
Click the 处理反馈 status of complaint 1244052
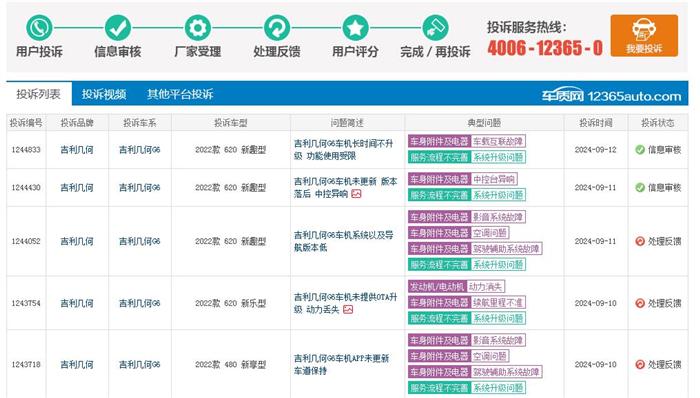658,241
